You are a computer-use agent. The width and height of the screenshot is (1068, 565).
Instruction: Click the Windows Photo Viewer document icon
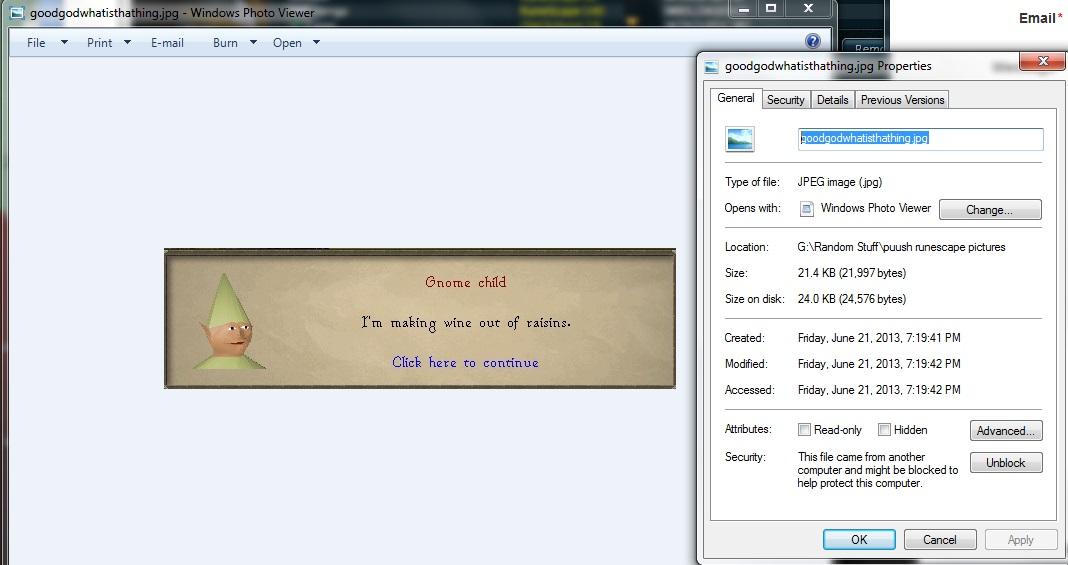point(806,209)
